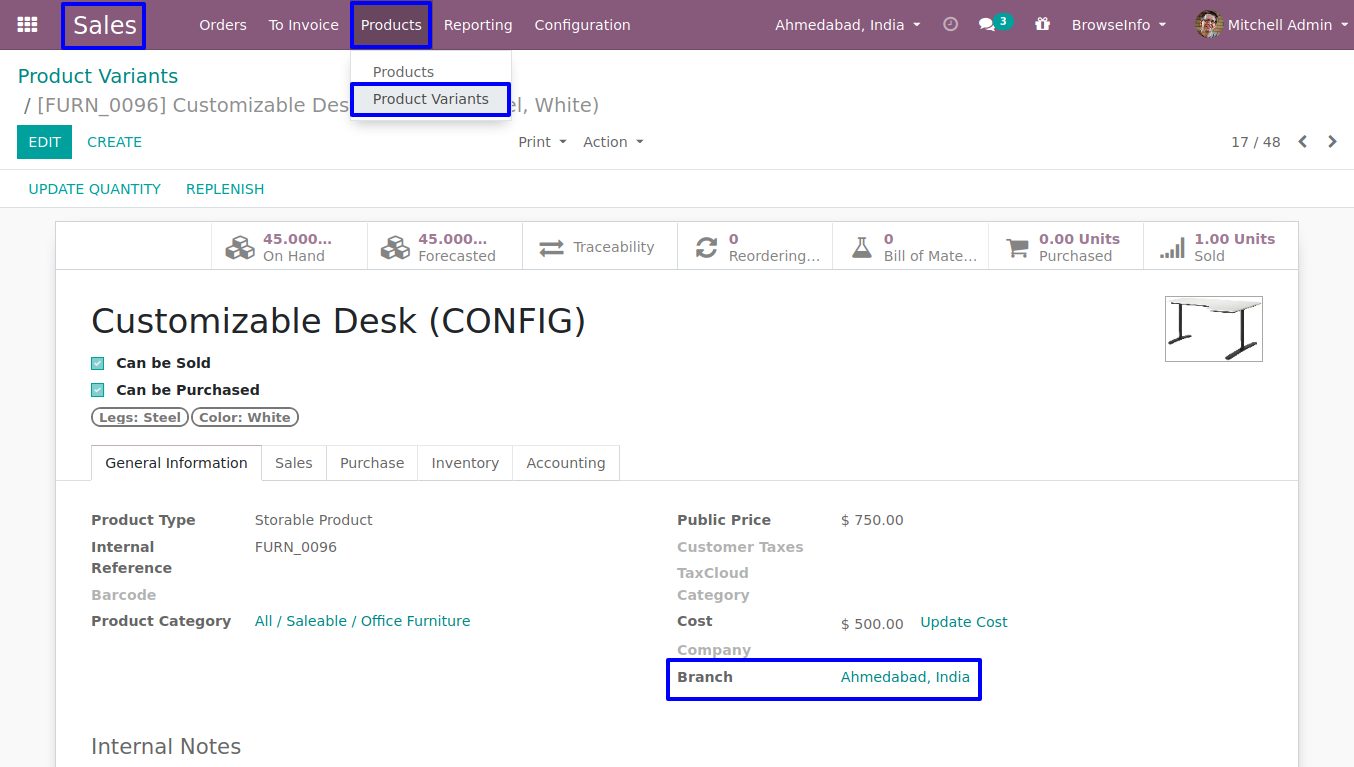Screen dimensions: 1354x767
Task: Open Bill of Materials flask icon
Action: tap(862, 247)
